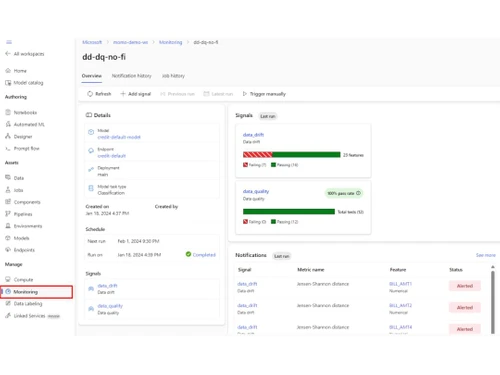Image resolution: width=500 pixels, height=375 pixels.
Task: Click the Monitoring icon in sidebar
Action: click(8, 292)
